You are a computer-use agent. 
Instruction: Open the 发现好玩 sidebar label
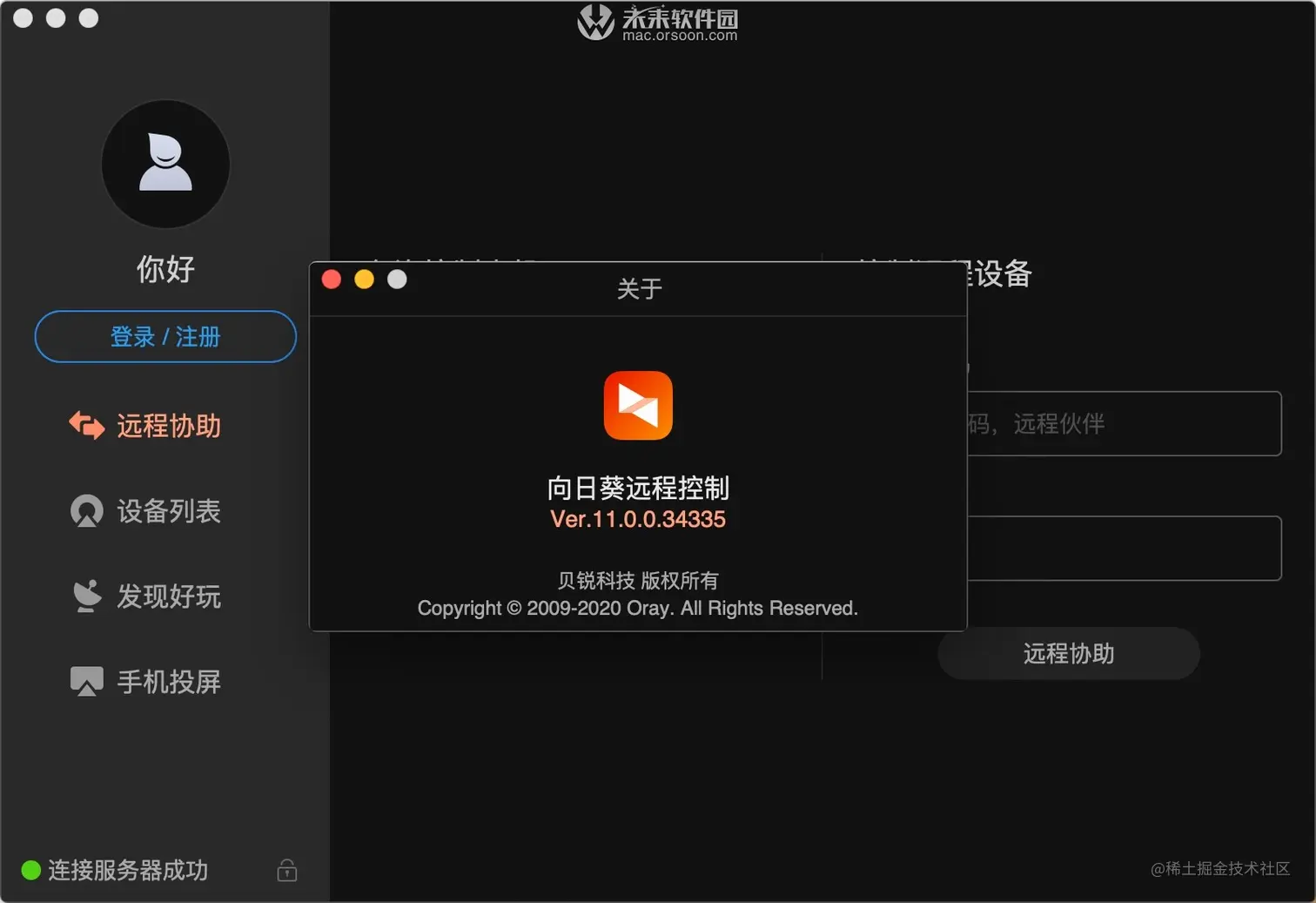point(169,596)
